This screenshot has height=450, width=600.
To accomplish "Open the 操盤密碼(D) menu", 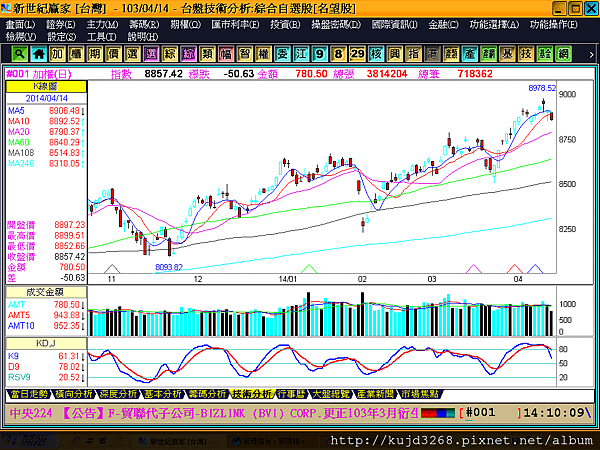I will (x=336, y=25).
